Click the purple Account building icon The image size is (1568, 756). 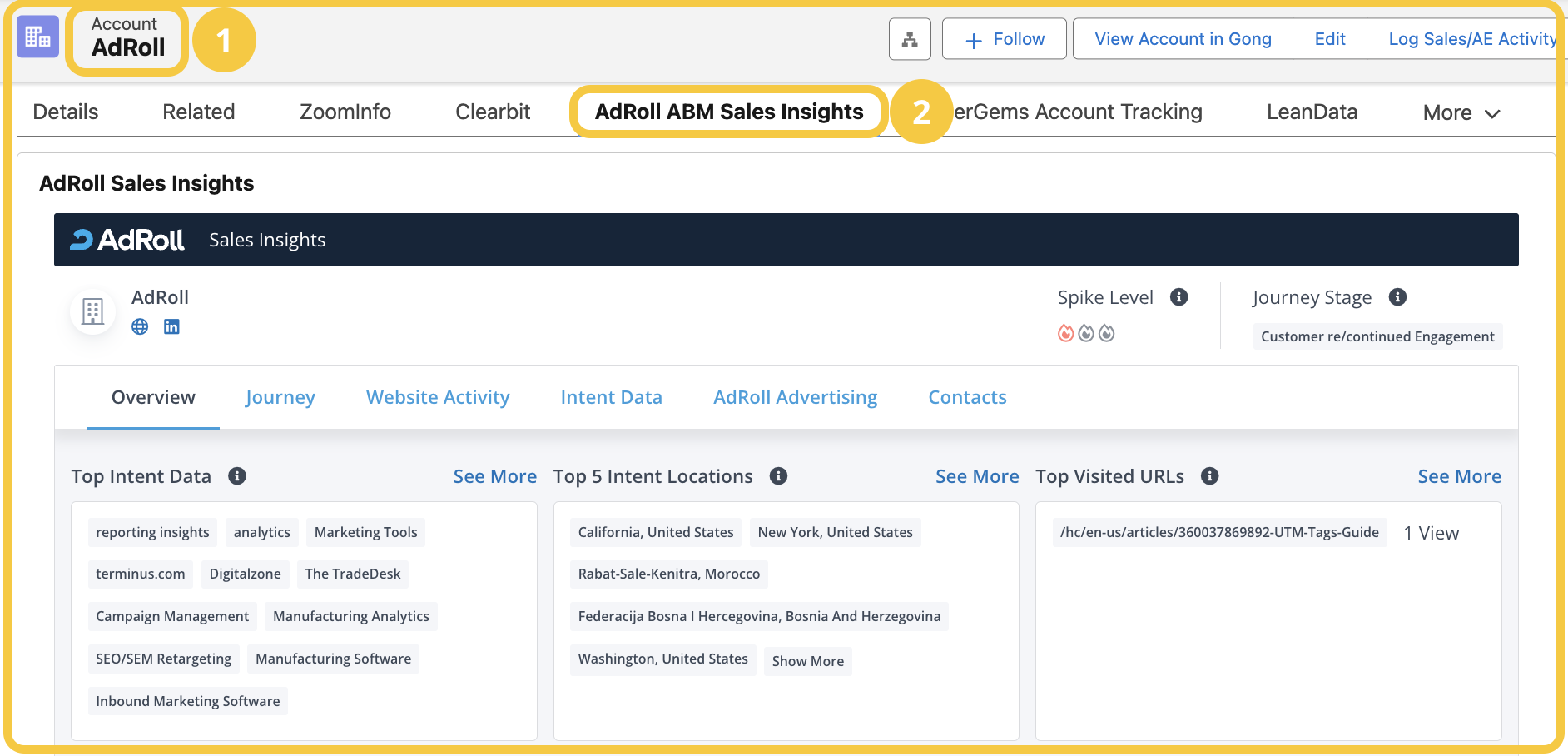coord(37,37)
